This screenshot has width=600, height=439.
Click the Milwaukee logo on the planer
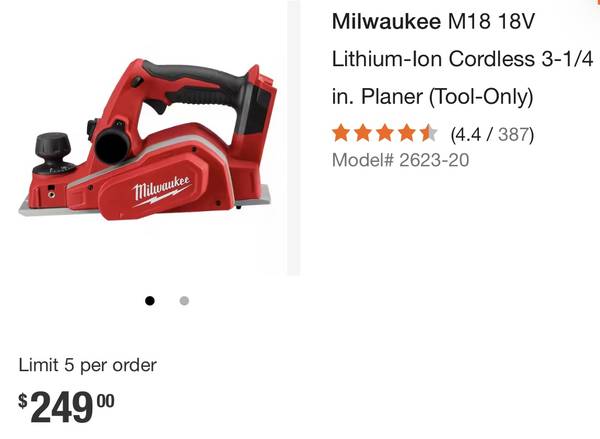tap(161, 190)
